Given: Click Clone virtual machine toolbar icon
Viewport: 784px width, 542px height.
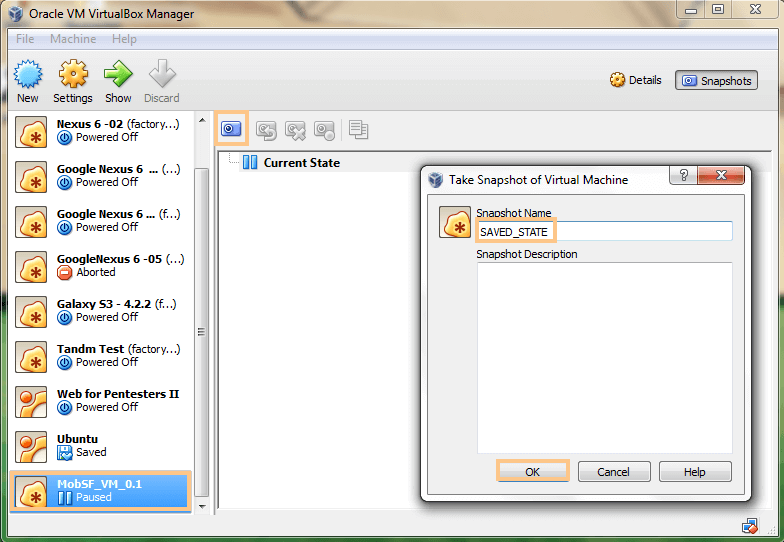Looking at the screenshot, I should point(358,129).
